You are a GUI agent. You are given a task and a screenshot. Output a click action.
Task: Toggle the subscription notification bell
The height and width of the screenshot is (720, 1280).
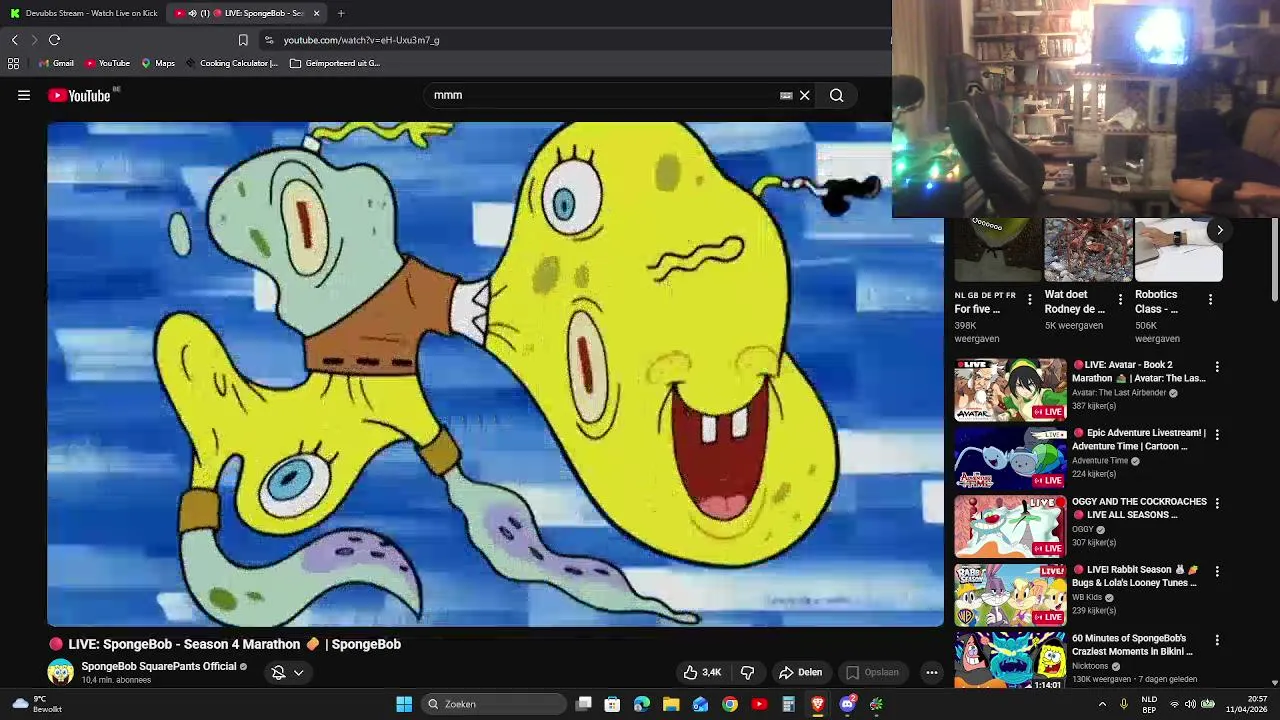click(279, 672)
